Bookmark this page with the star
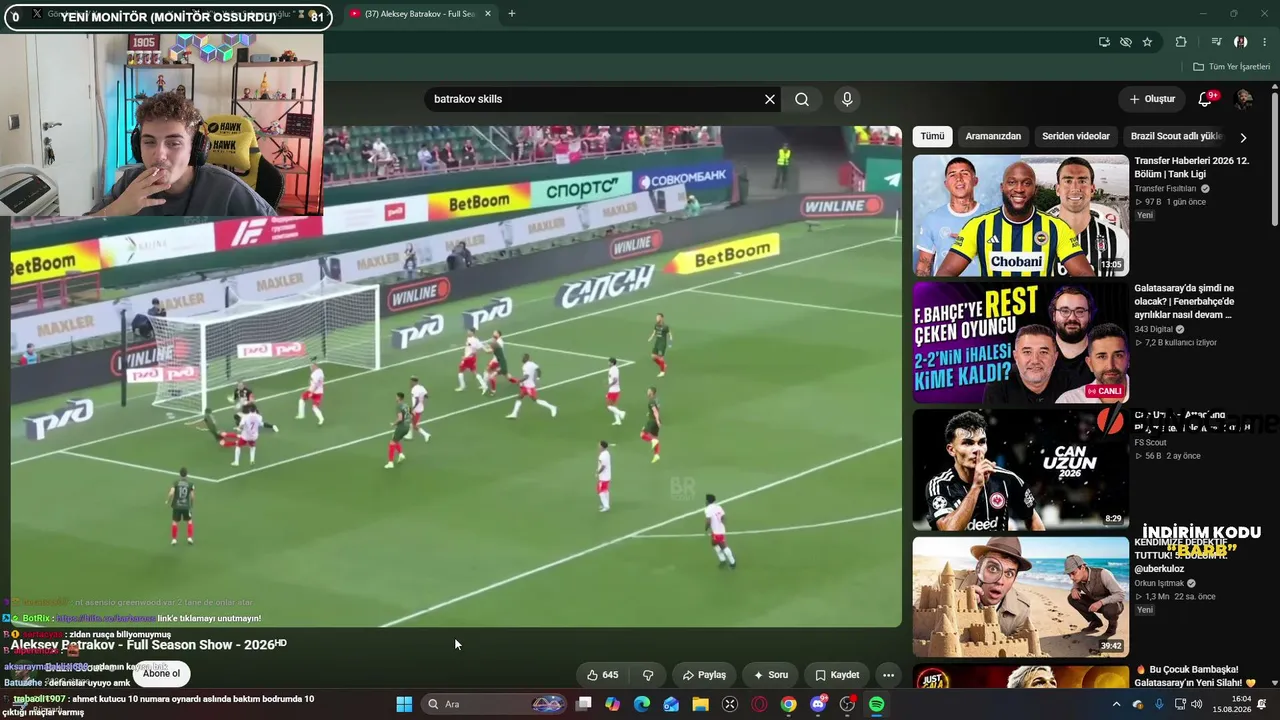The height and width of the screenshot is (720, 1280). [x=1147, y=42]
